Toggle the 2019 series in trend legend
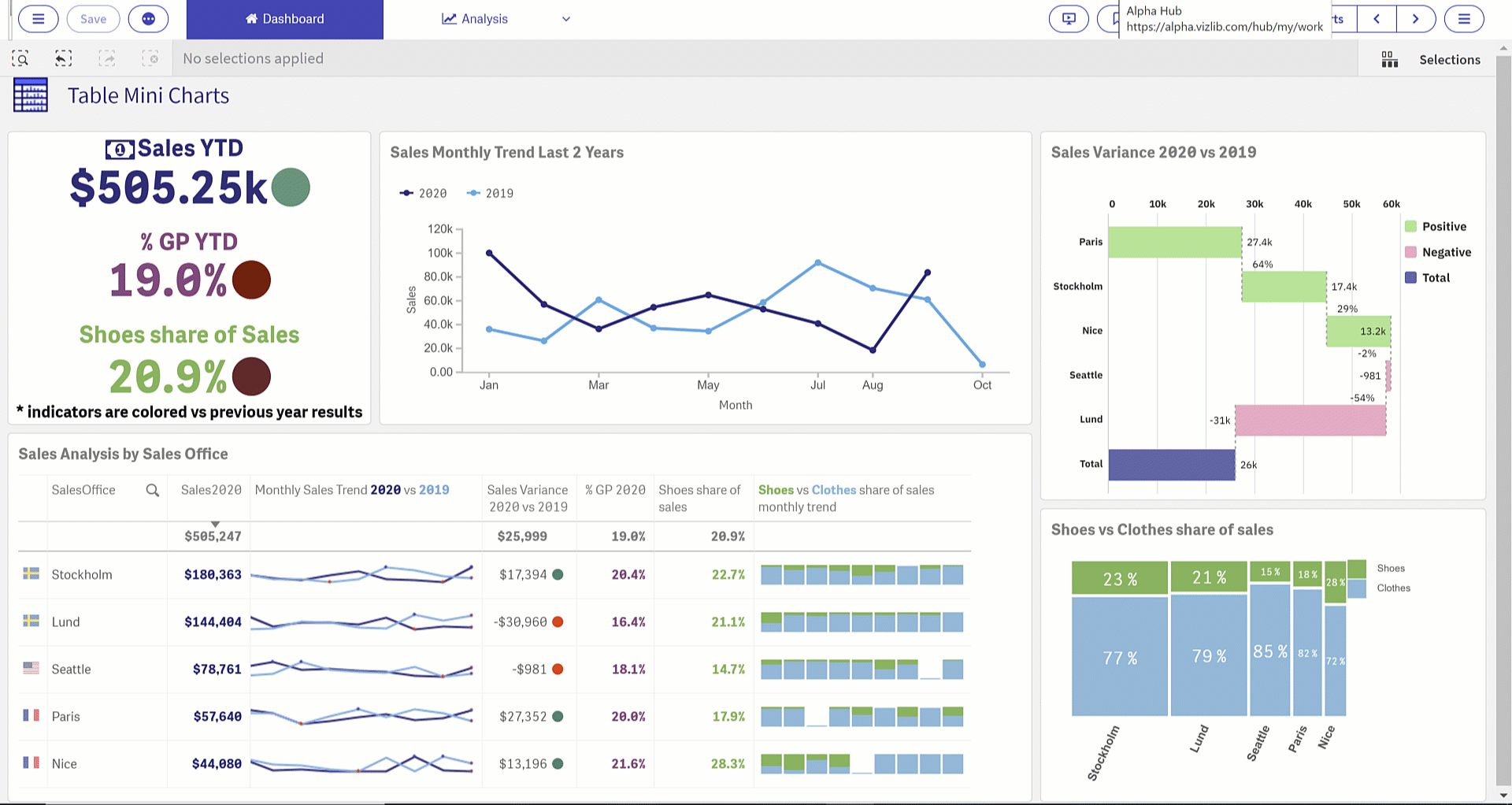This screenshot has height=805, width=1512. (490, 193)
